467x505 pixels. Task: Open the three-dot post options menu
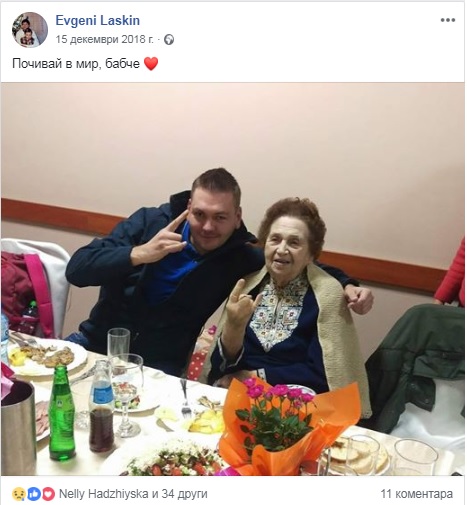click(448, 20)
